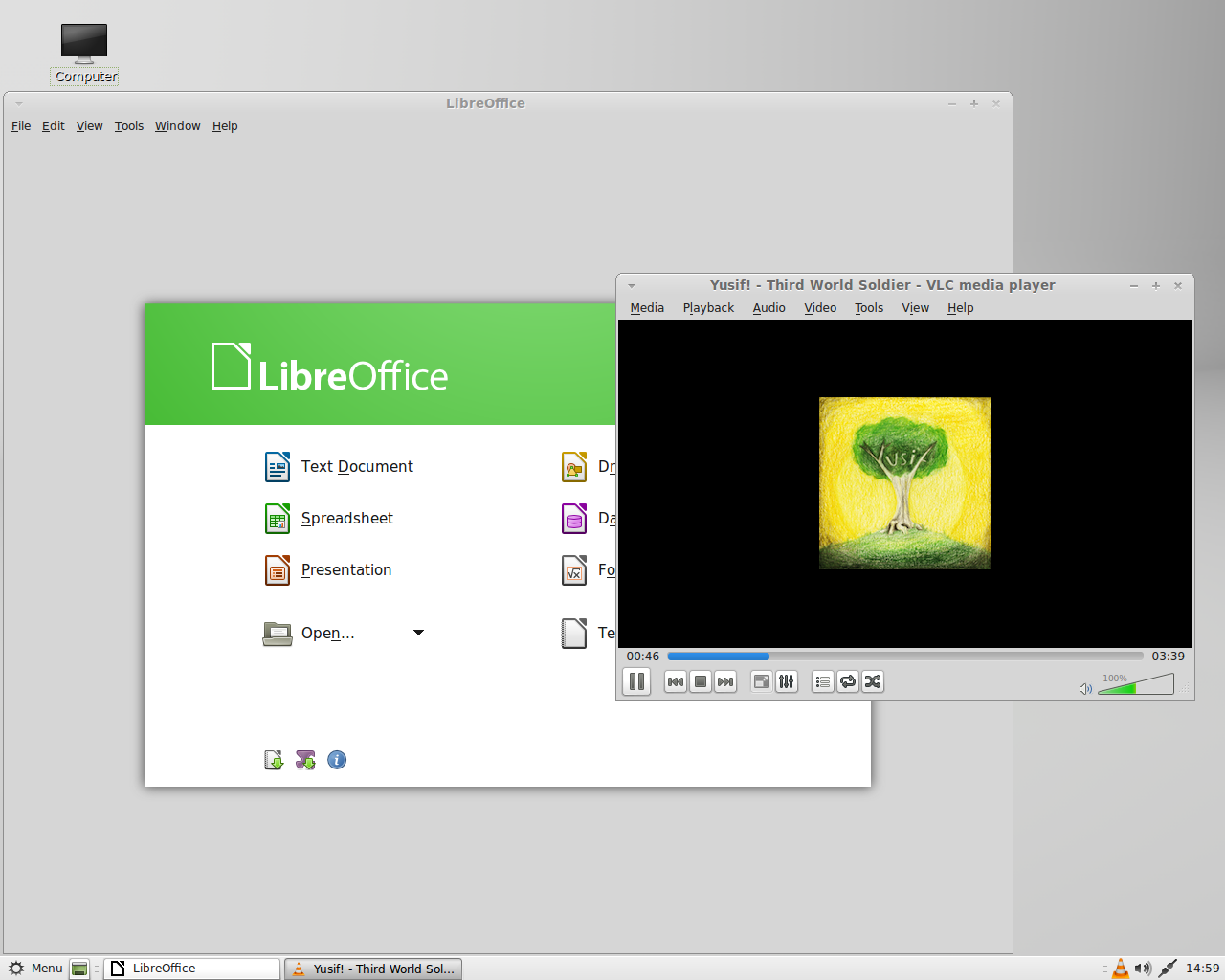
Task: Click the album art in VLC
Action: tap(905, 483)
